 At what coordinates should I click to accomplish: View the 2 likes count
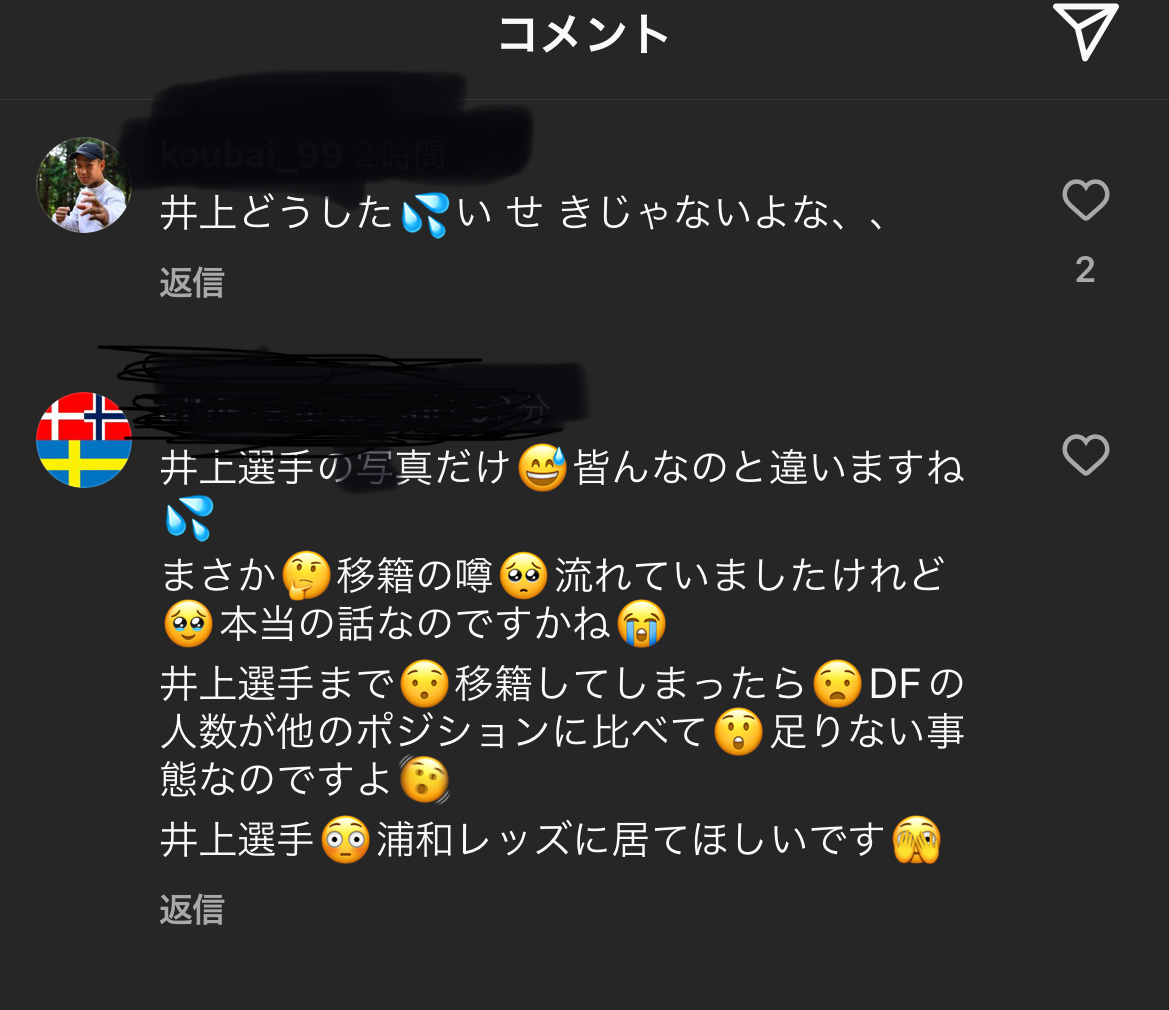[1086, 270]
